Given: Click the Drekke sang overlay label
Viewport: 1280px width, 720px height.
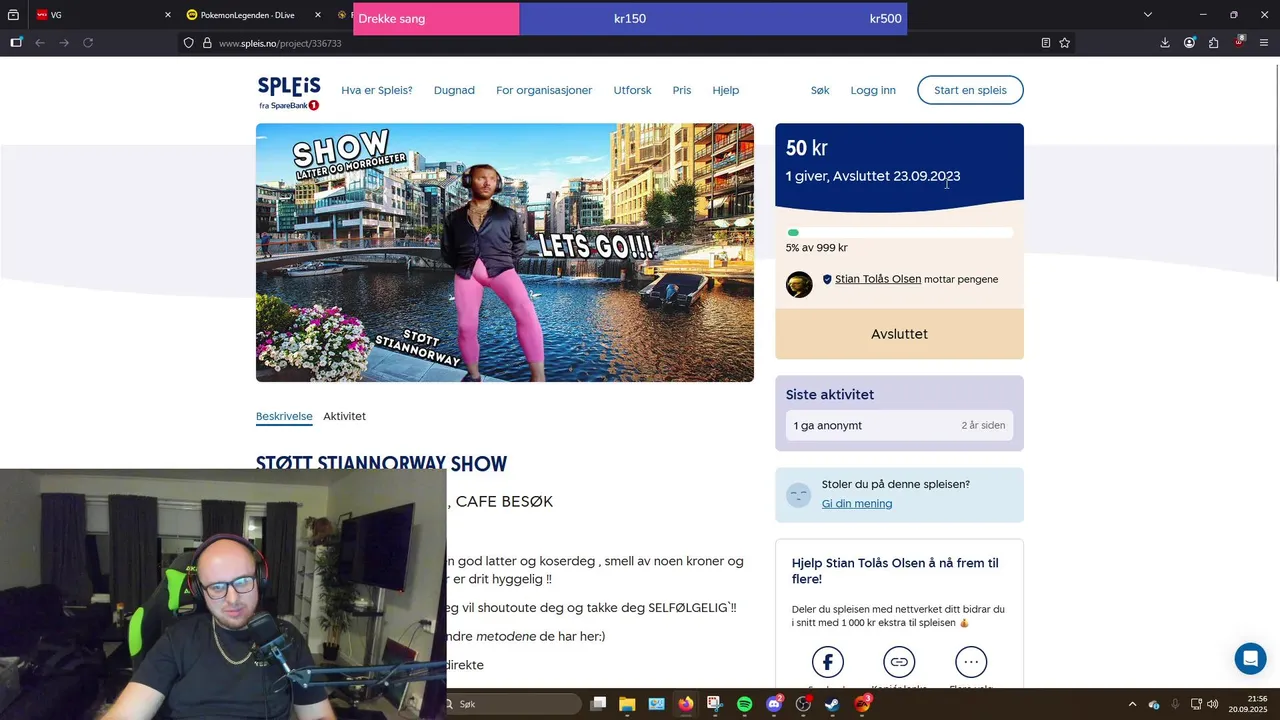Looking at the screenshot, I should tap(393, 19).
